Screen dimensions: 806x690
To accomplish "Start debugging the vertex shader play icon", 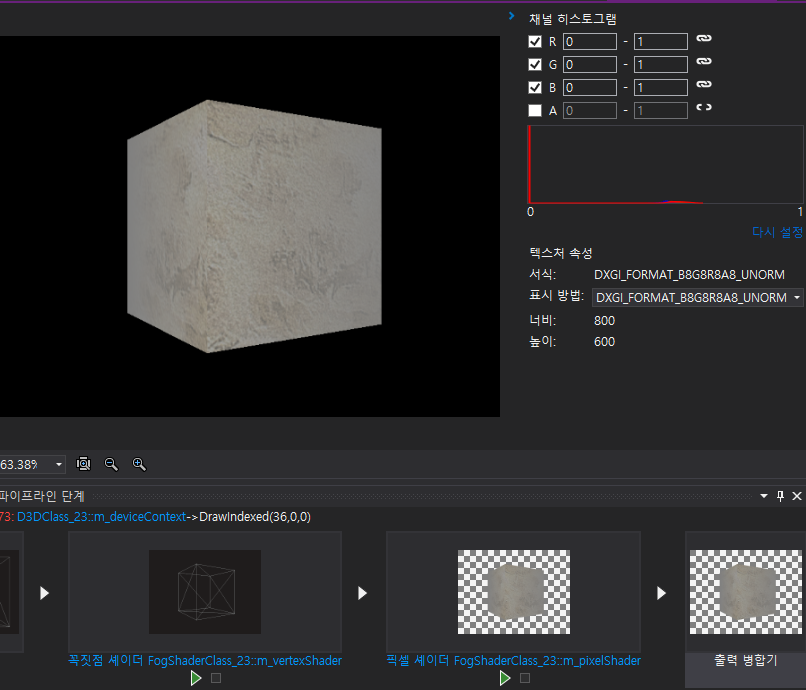I will [196, 678].
